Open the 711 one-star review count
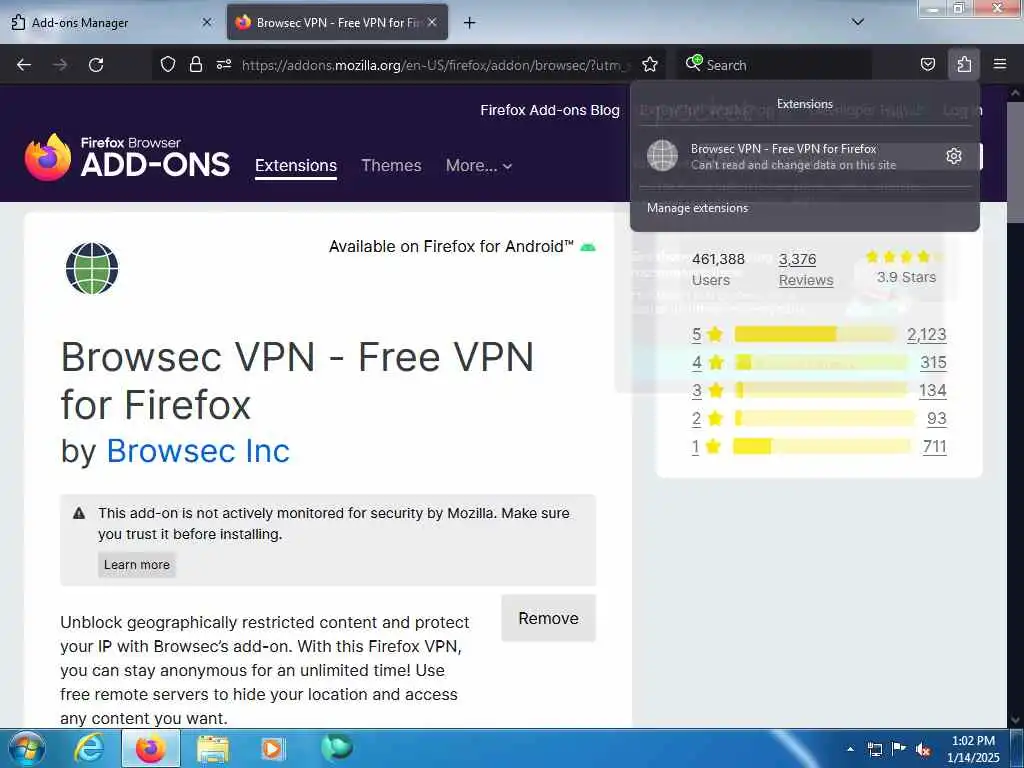 (935, 447)
